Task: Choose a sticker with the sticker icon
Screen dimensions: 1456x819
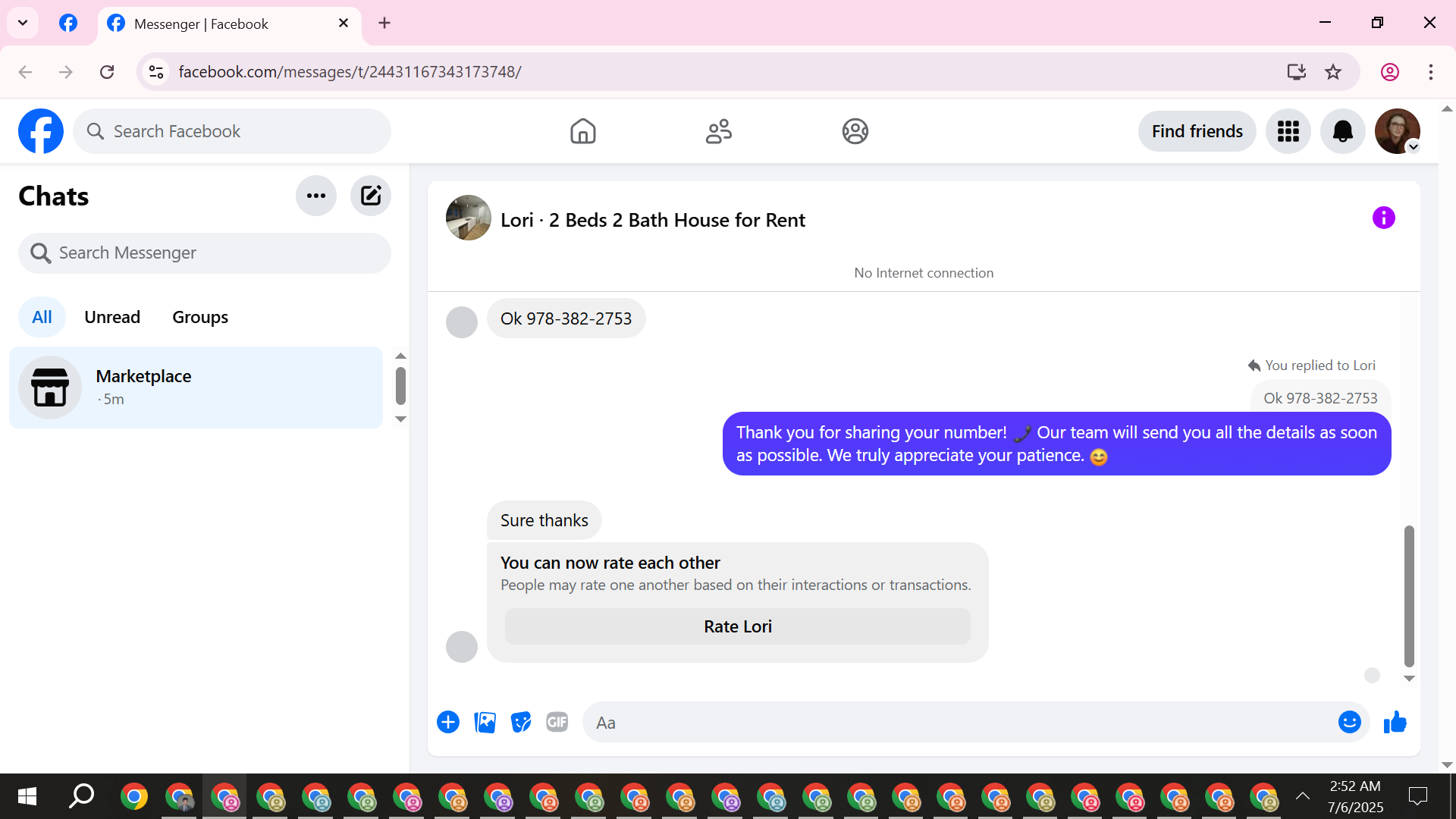Action: pos(521,722)
